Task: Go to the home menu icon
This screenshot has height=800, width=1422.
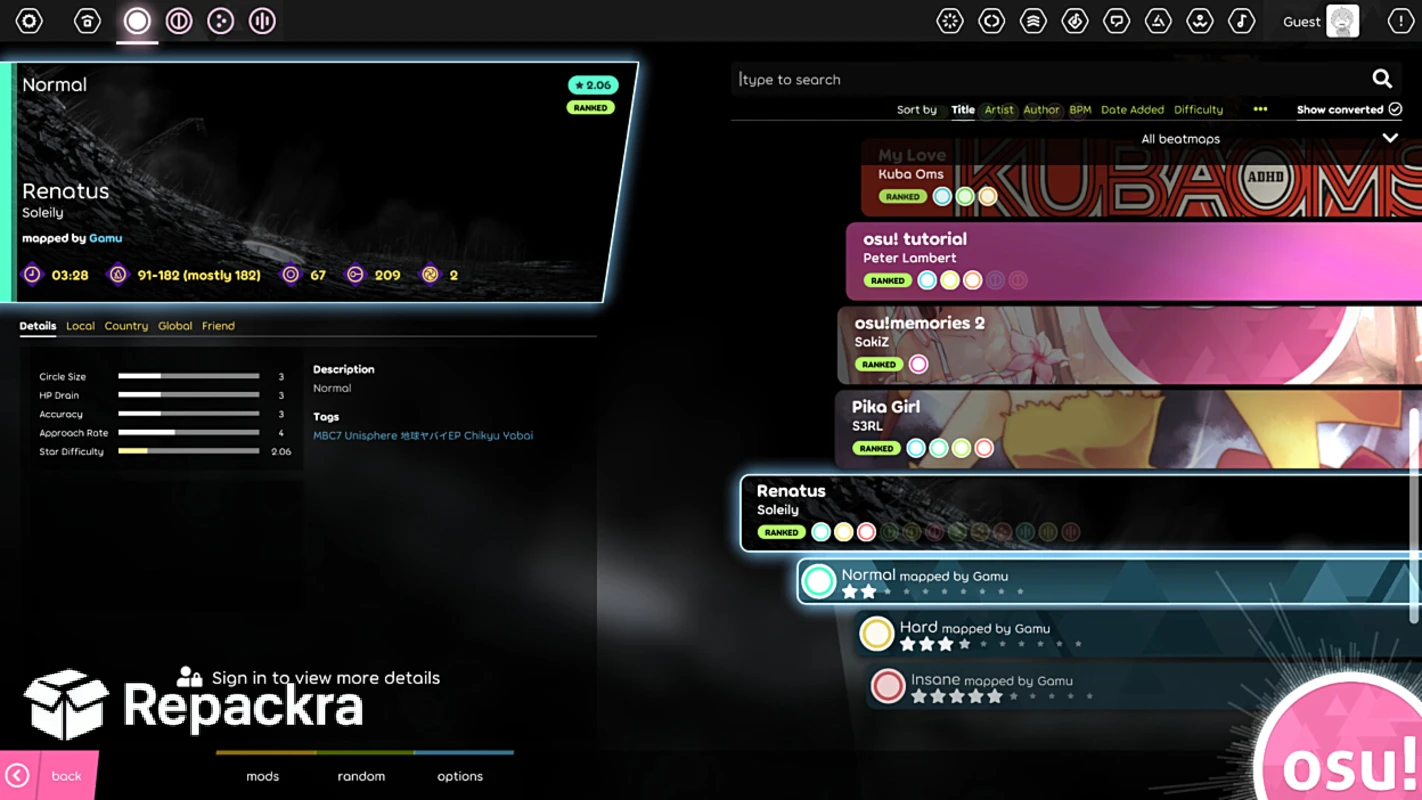Action: 87,21
